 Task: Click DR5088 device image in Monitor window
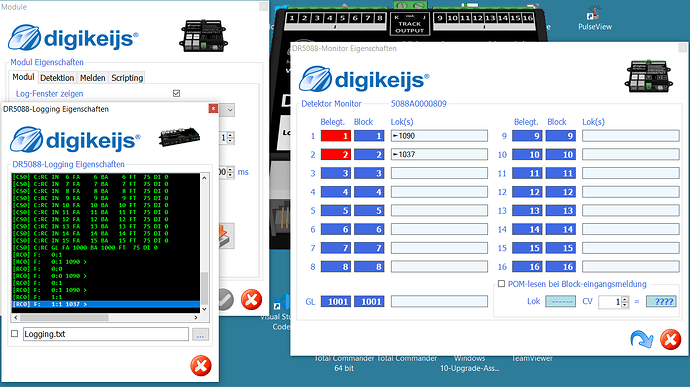tap(649, 76)
